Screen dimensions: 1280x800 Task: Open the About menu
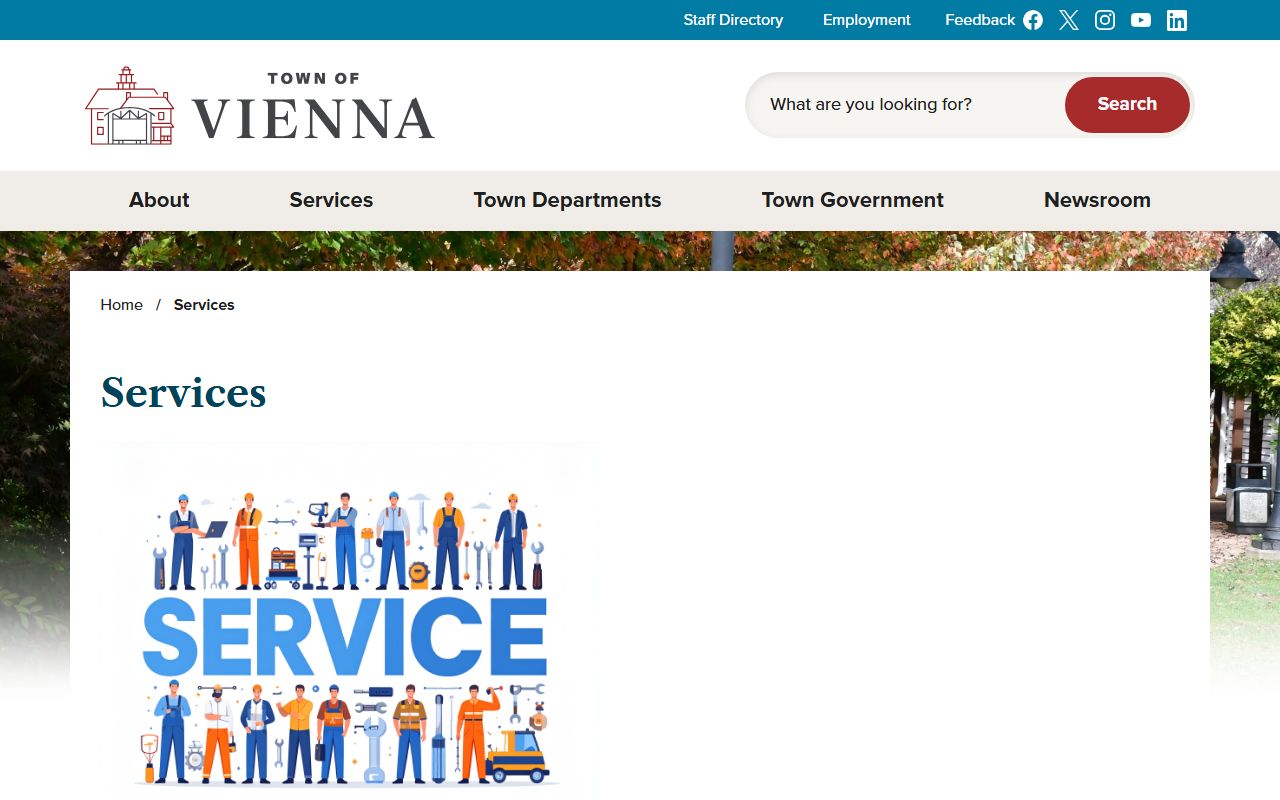[159, 200]
